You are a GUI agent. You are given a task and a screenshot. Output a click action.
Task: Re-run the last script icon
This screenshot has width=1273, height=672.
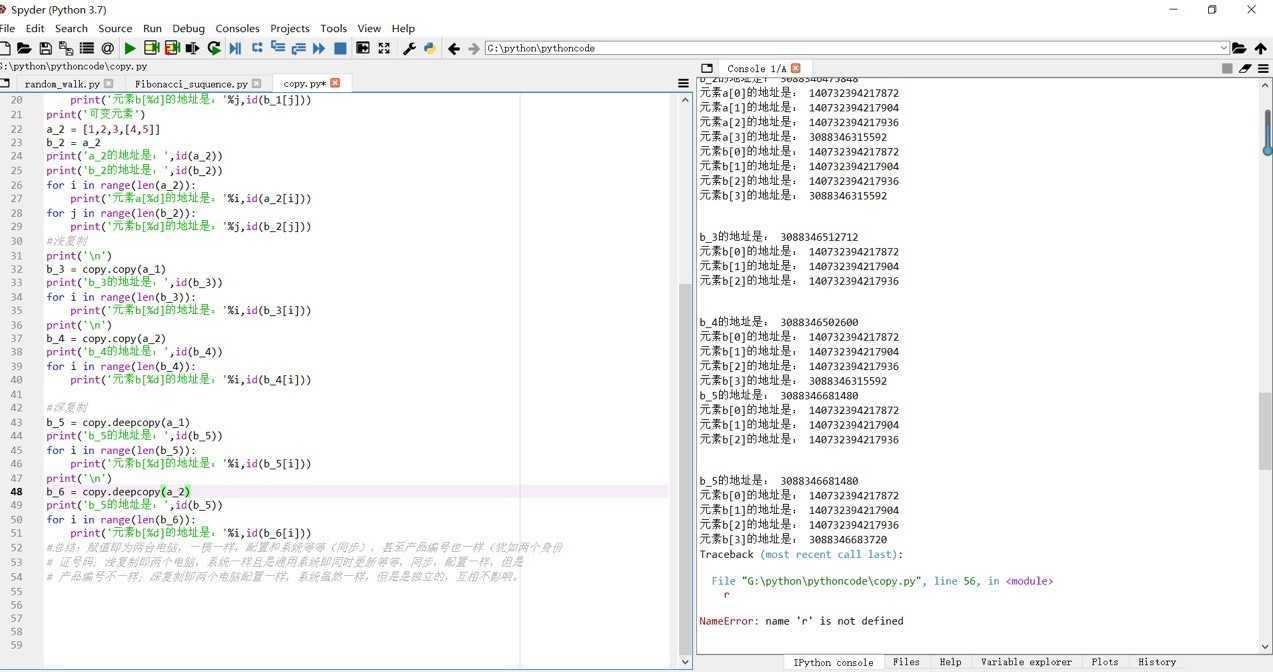[214, 48]
